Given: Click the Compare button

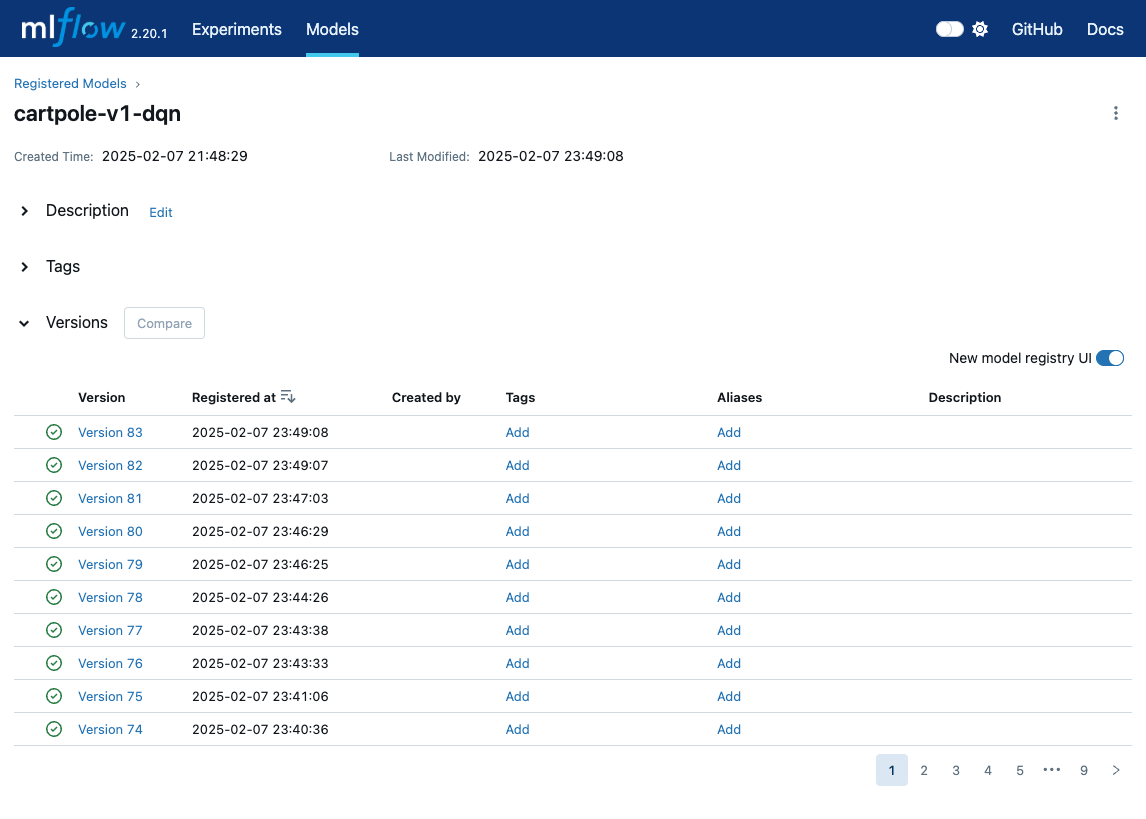Looking at the screenshot, I should tap(164, 323).
